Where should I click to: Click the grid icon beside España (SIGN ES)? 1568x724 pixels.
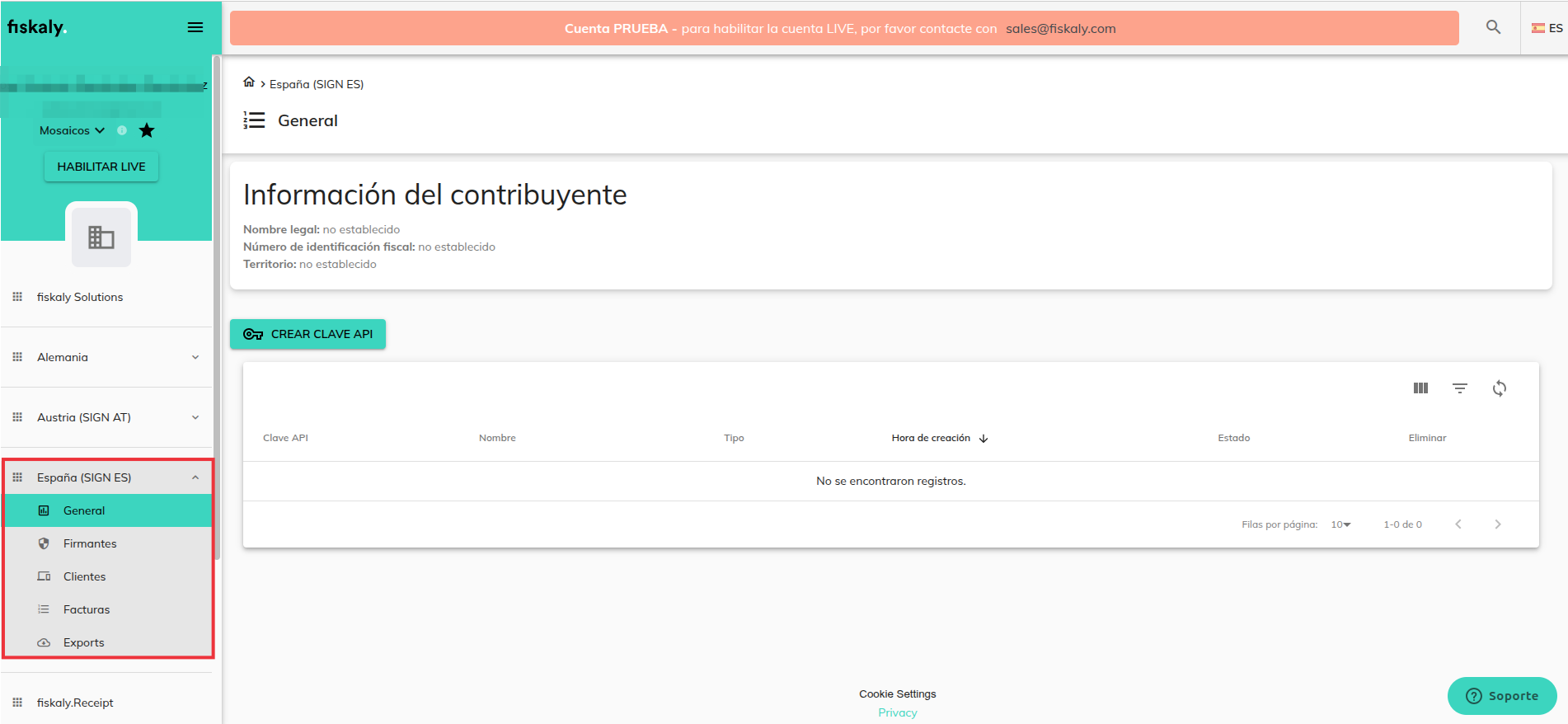17,477
